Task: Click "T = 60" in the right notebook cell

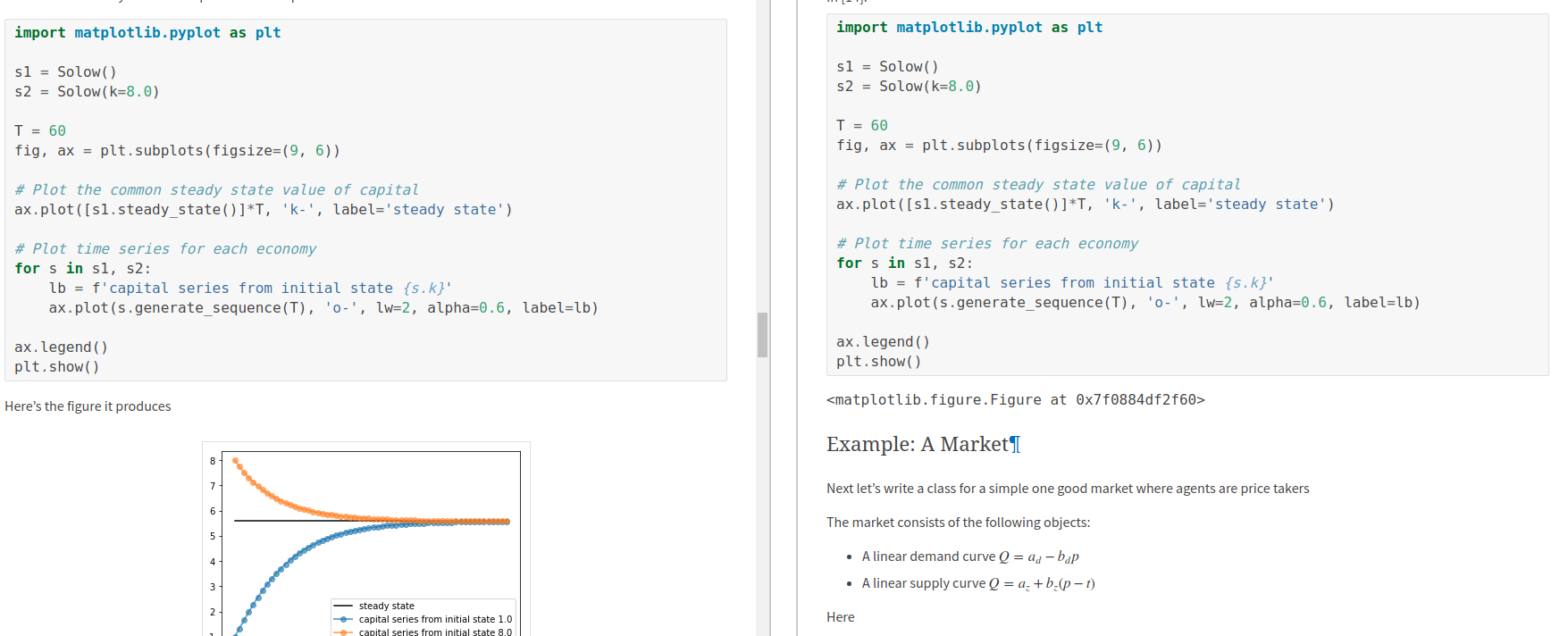Action: [862, 126]
